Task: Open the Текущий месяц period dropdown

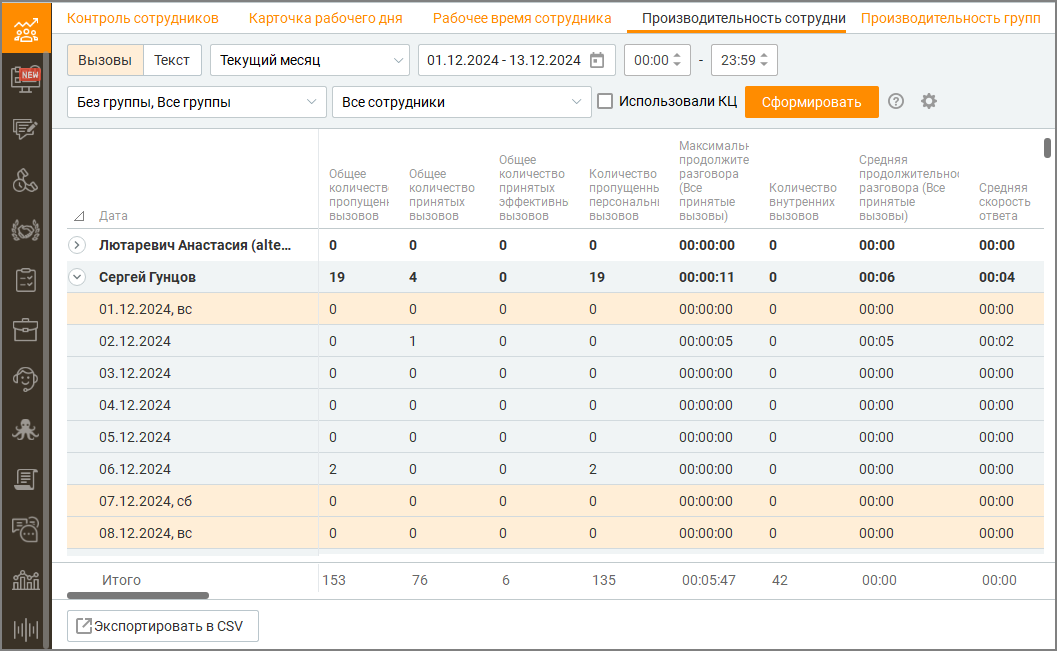Action: click(x=310, y=60)
